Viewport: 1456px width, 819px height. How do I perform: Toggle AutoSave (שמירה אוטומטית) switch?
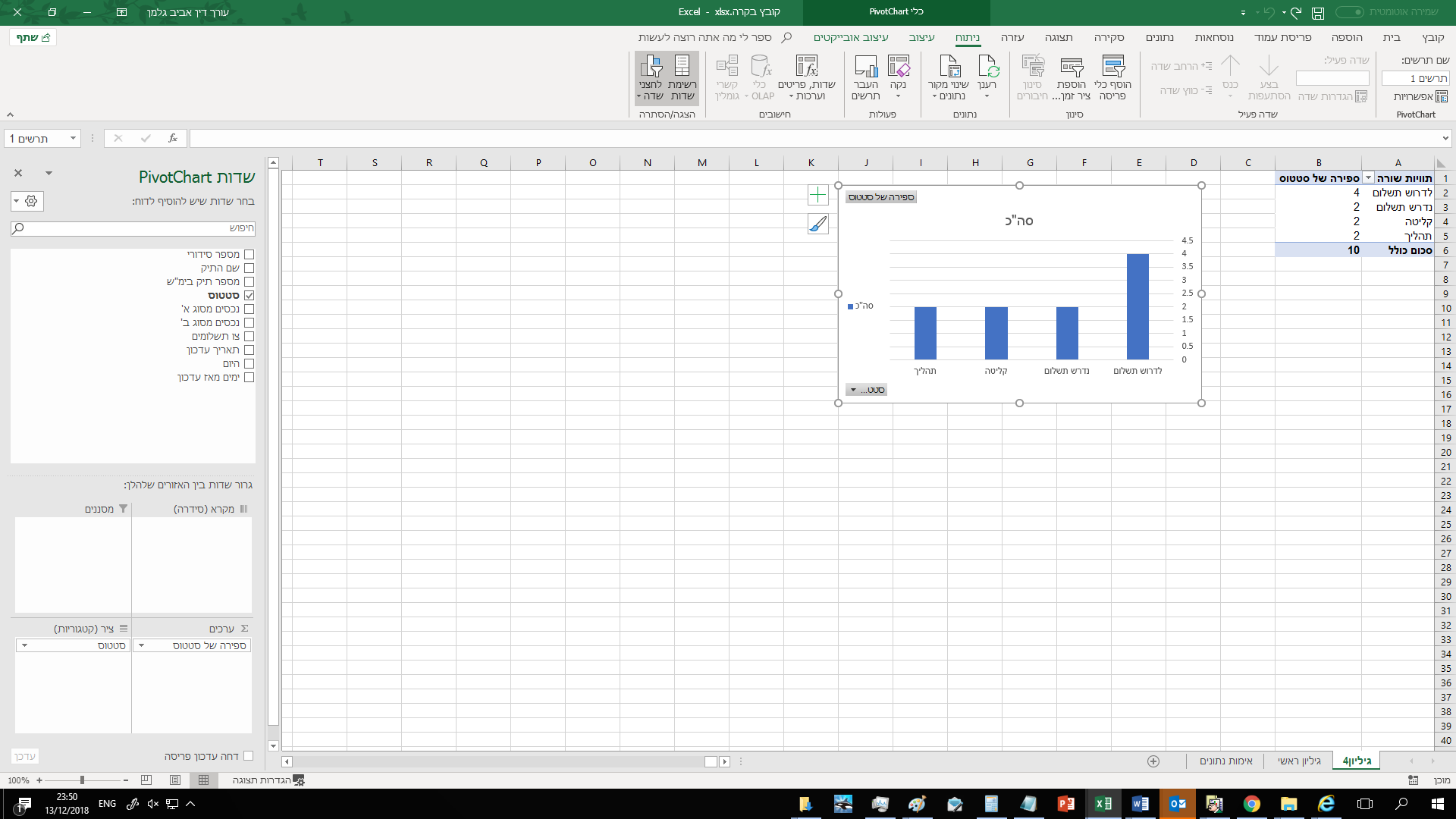(1349, 12)
